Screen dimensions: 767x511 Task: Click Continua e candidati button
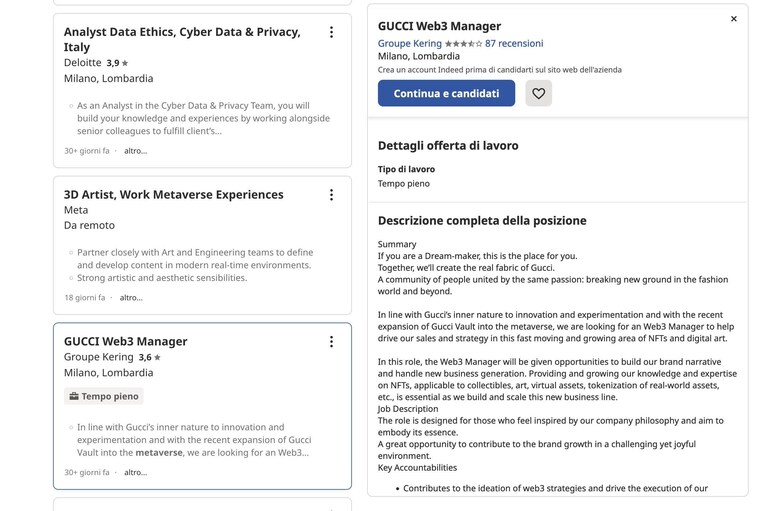click(446, 93)
